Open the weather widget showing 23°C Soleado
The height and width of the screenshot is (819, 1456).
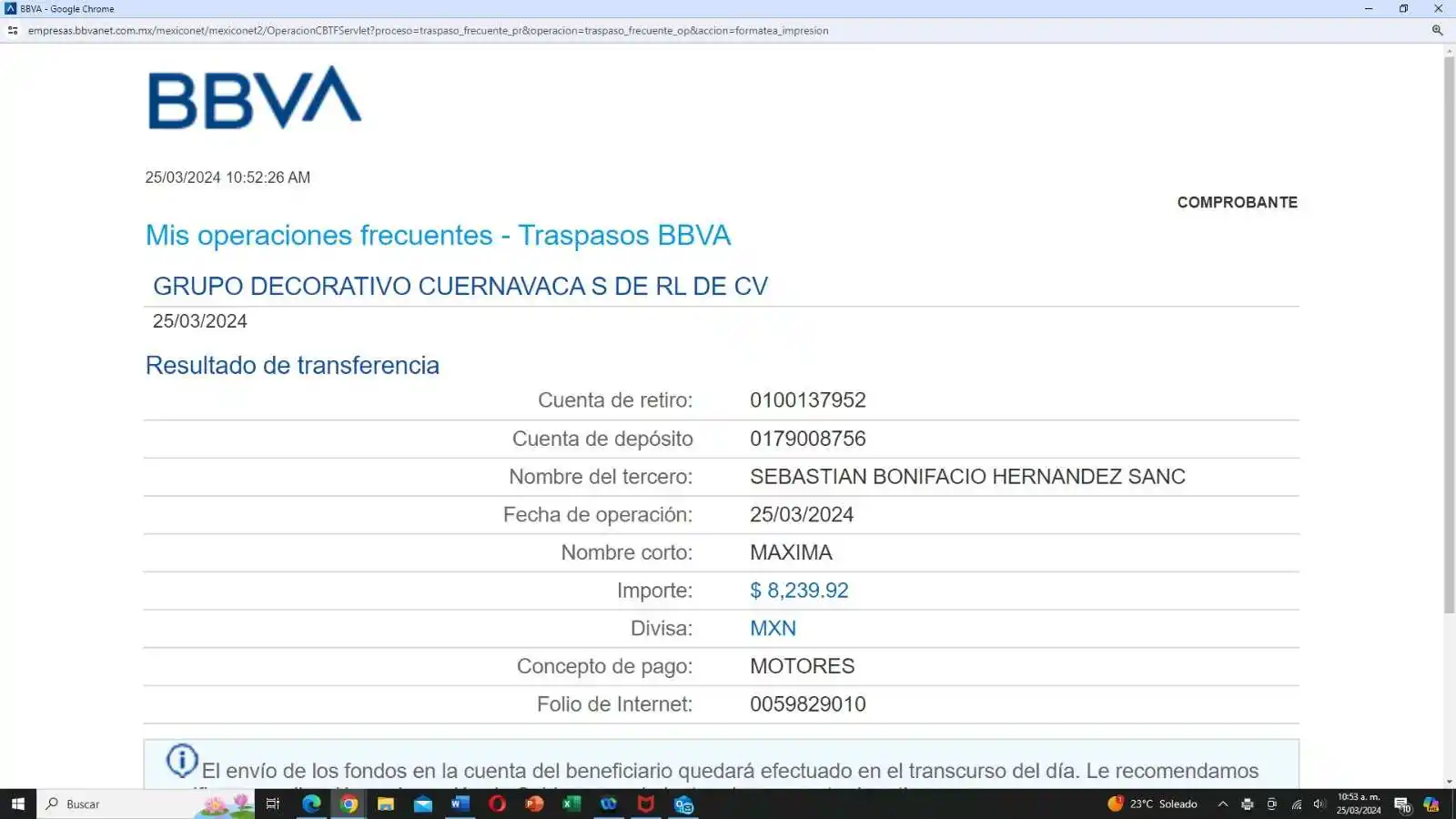click(1152, 804)
